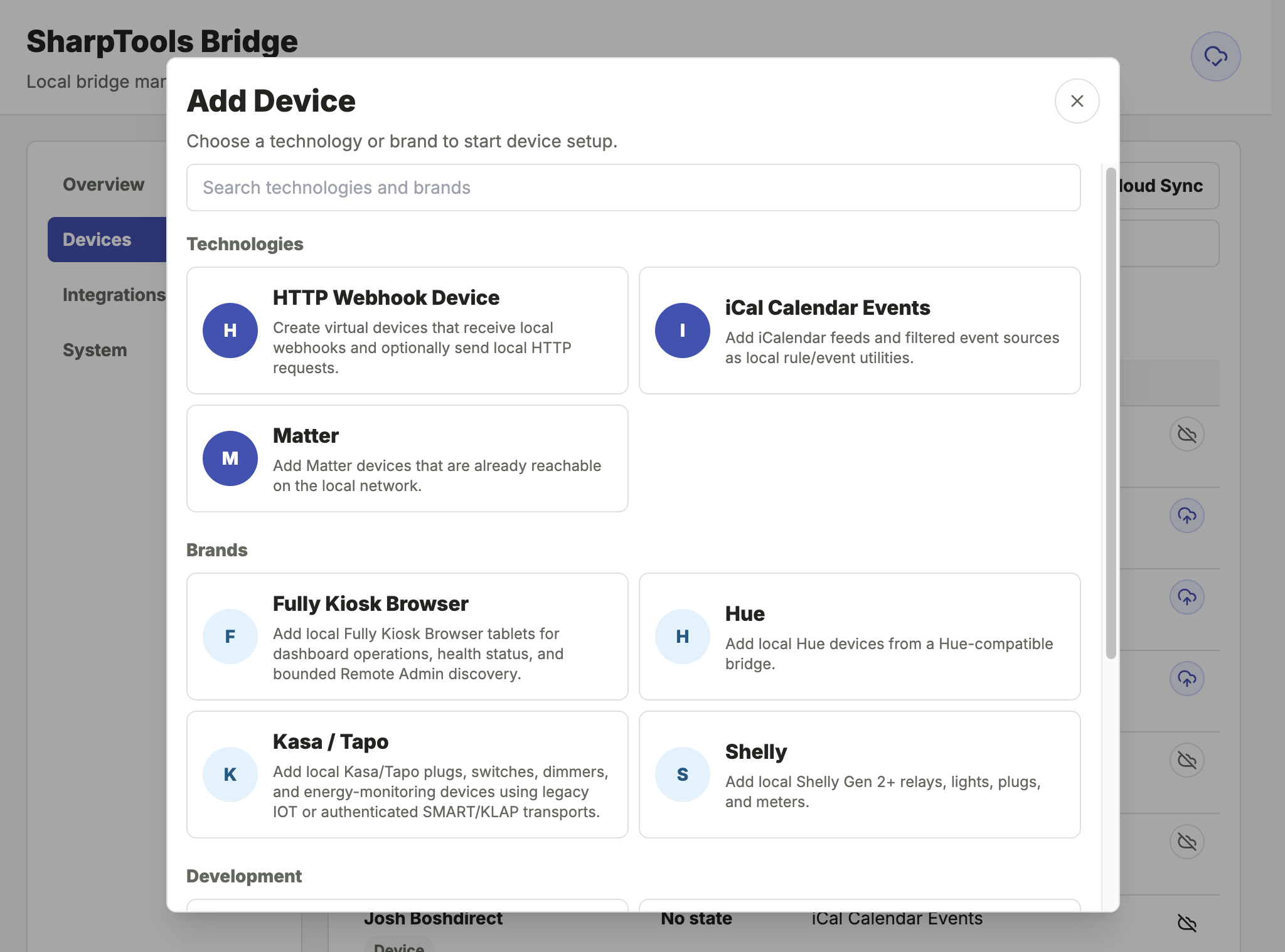Close the Add Device dialog

1077,101
